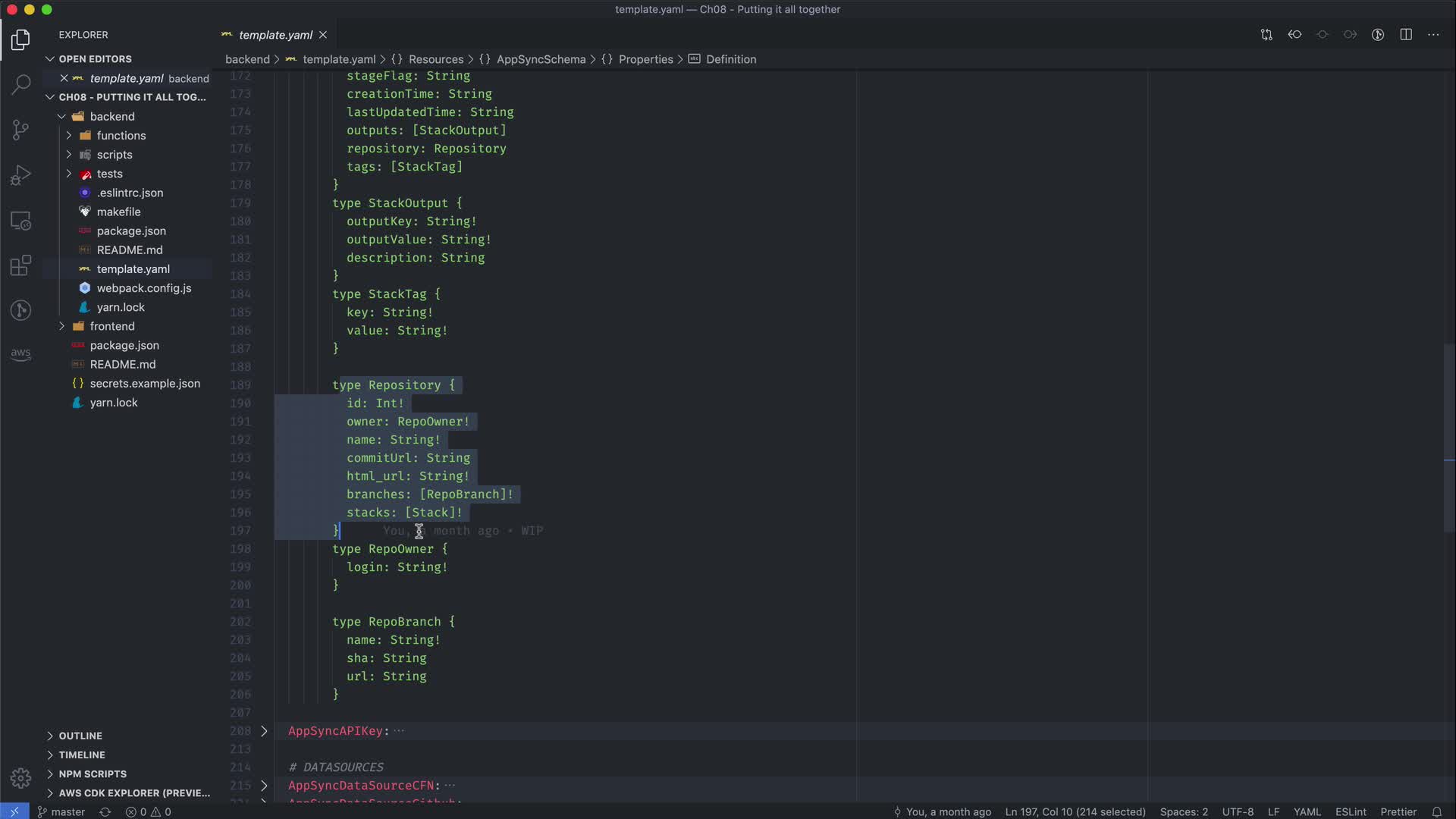Click the master branch indicator
This screenshot has height=819, width=1456.
[61, 811]
